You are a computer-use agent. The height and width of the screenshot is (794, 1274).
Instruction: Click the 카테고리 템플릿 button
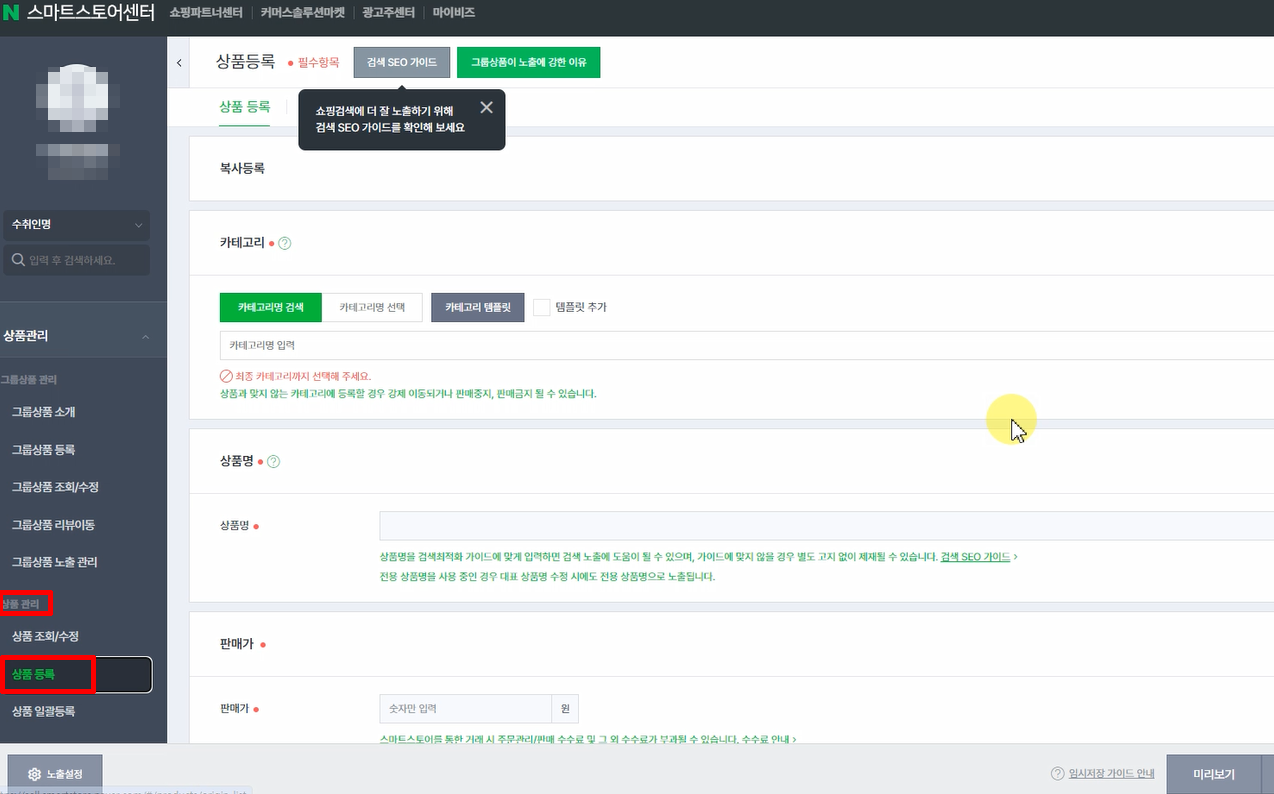coord(478,307)
